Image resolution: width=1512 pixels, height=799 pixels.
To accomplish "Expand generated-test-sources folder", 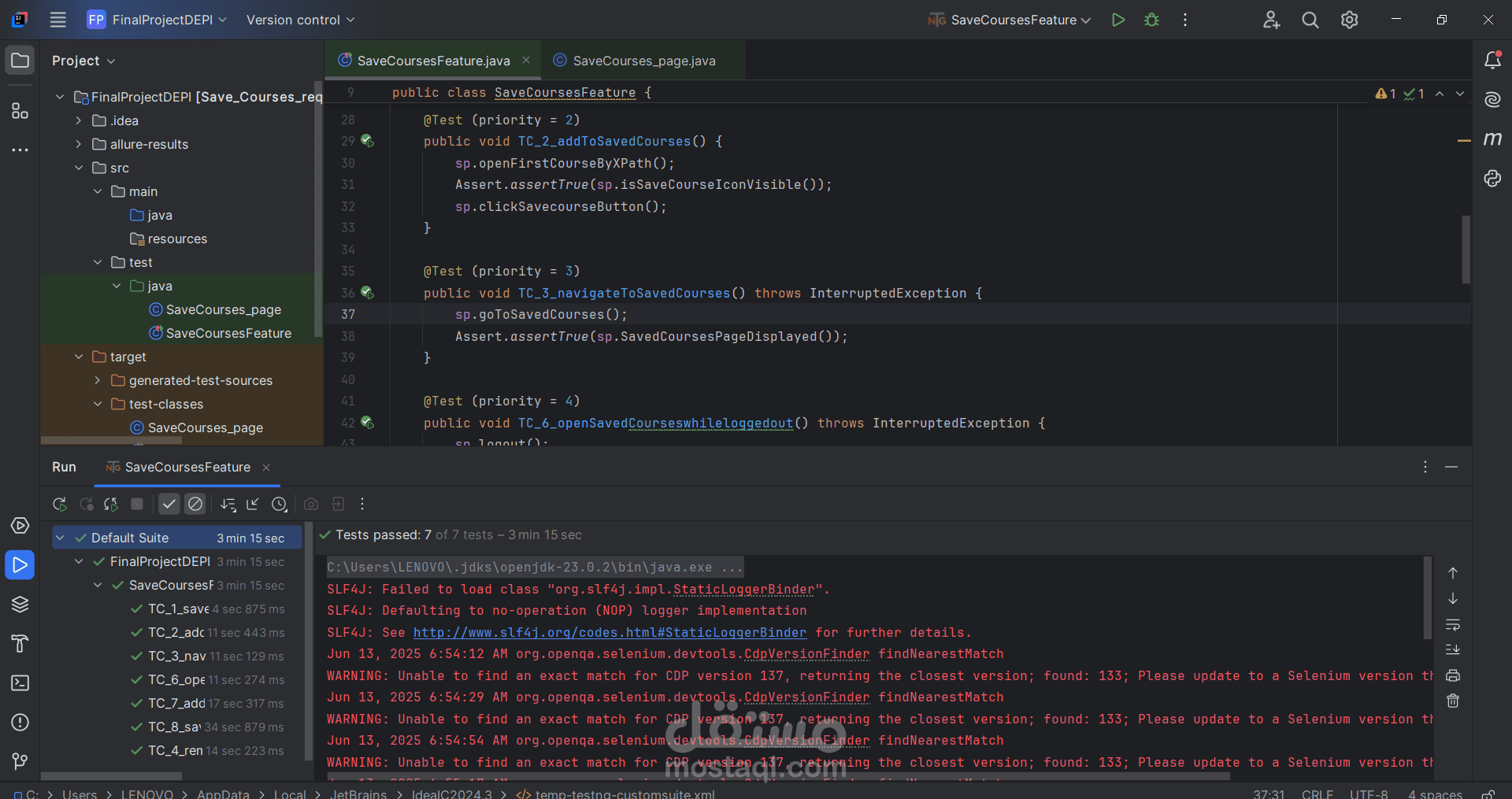I will click(97, 380).
